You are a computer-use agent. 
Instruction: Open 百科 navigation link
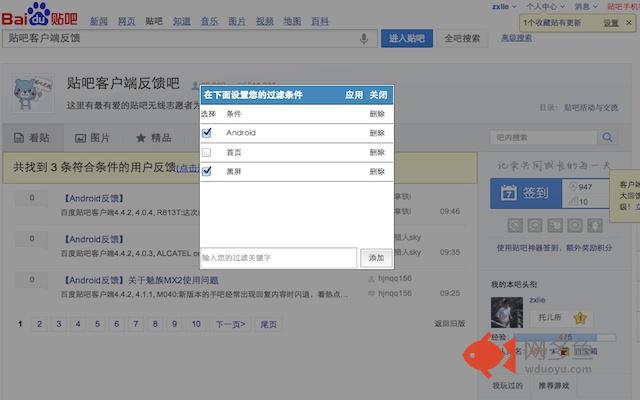tap(320, 21)
